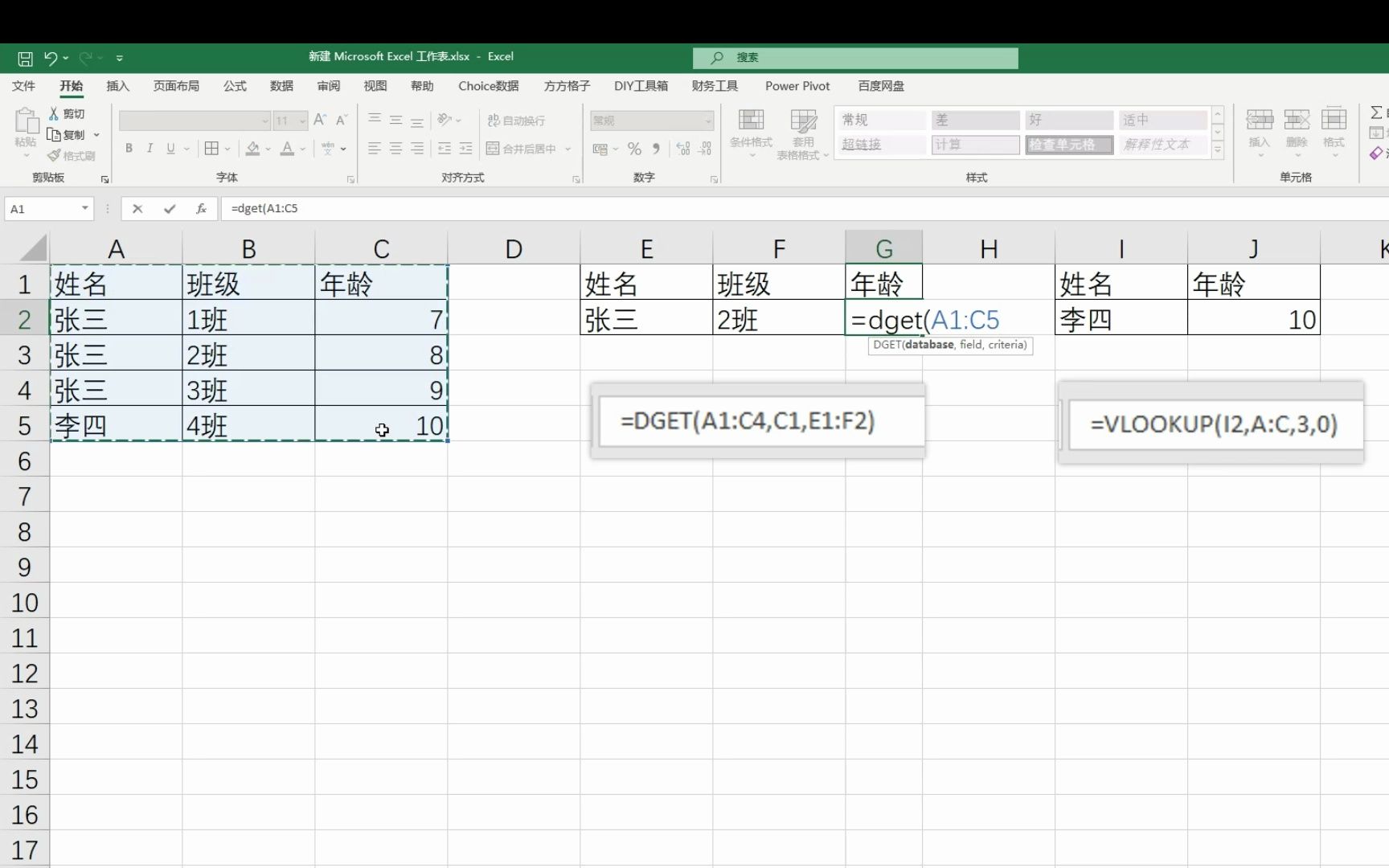This screenshot has width=1389, height=868.
Task: Open the 条件格式 conditional formatting menu
Action: pos(752,133)
